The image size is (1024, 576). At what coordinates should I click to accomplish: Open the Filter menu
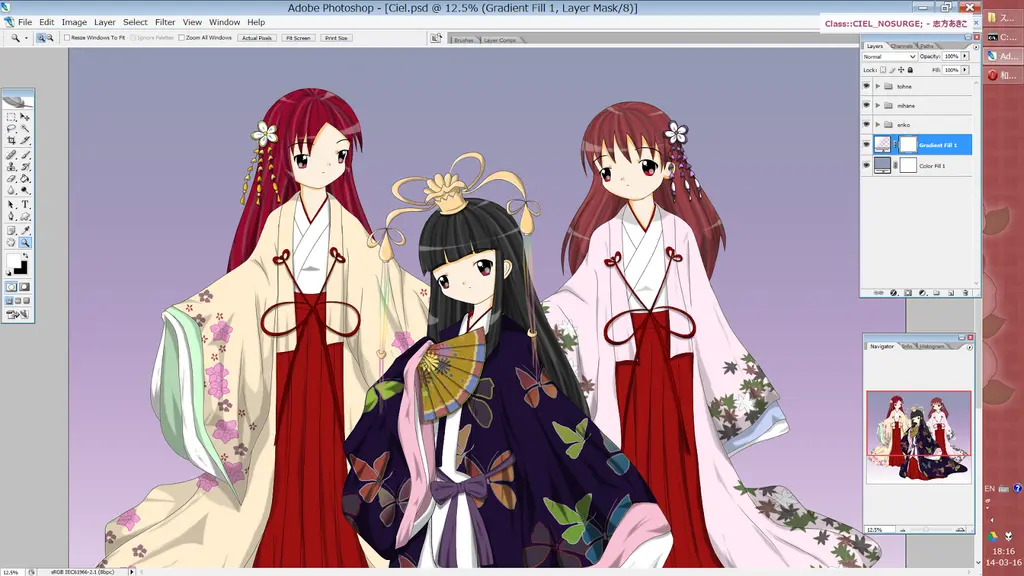(x=165, y=22)
